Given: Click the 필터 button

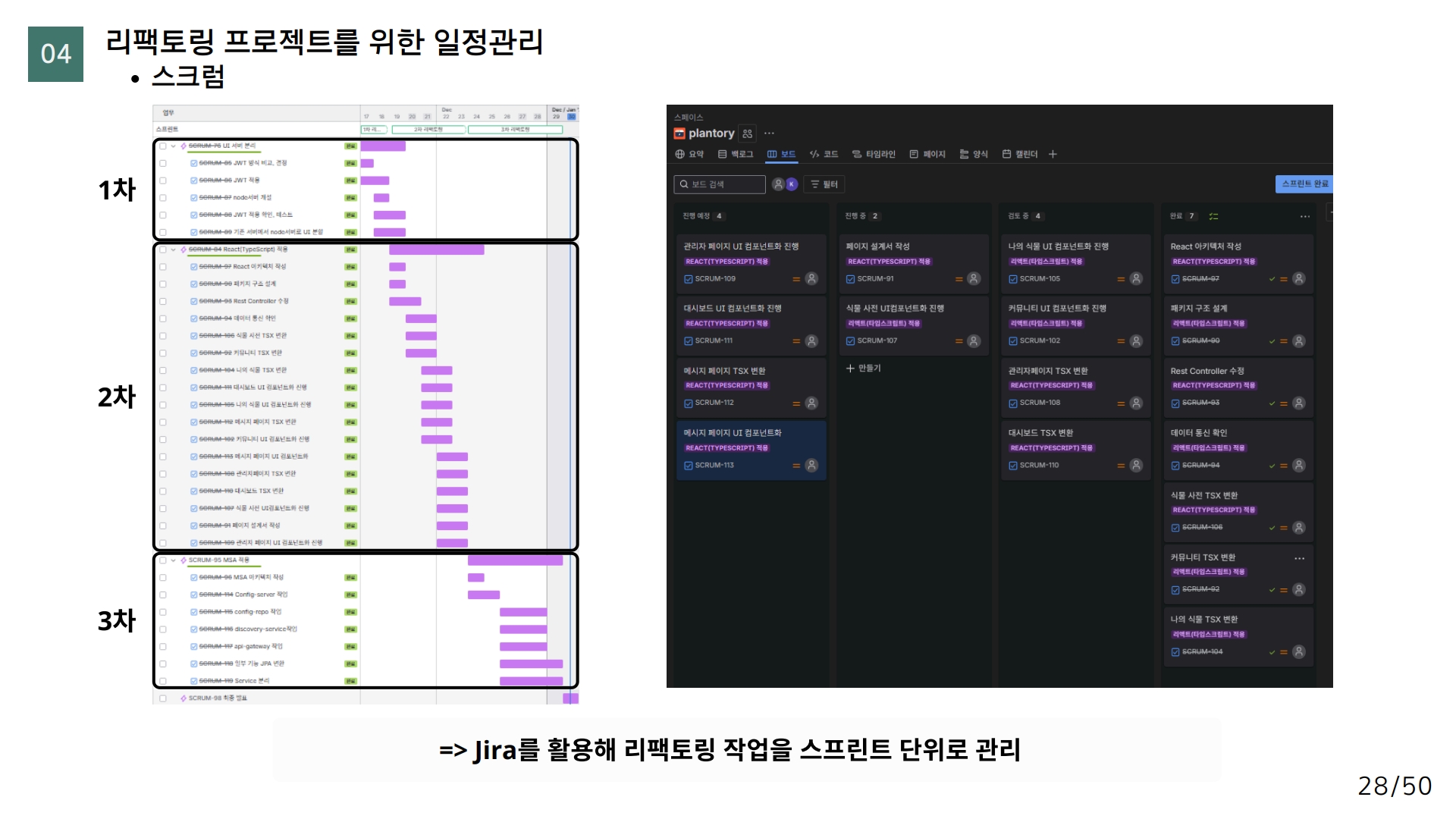Looking at the screenshot, I should pos(824,184).
